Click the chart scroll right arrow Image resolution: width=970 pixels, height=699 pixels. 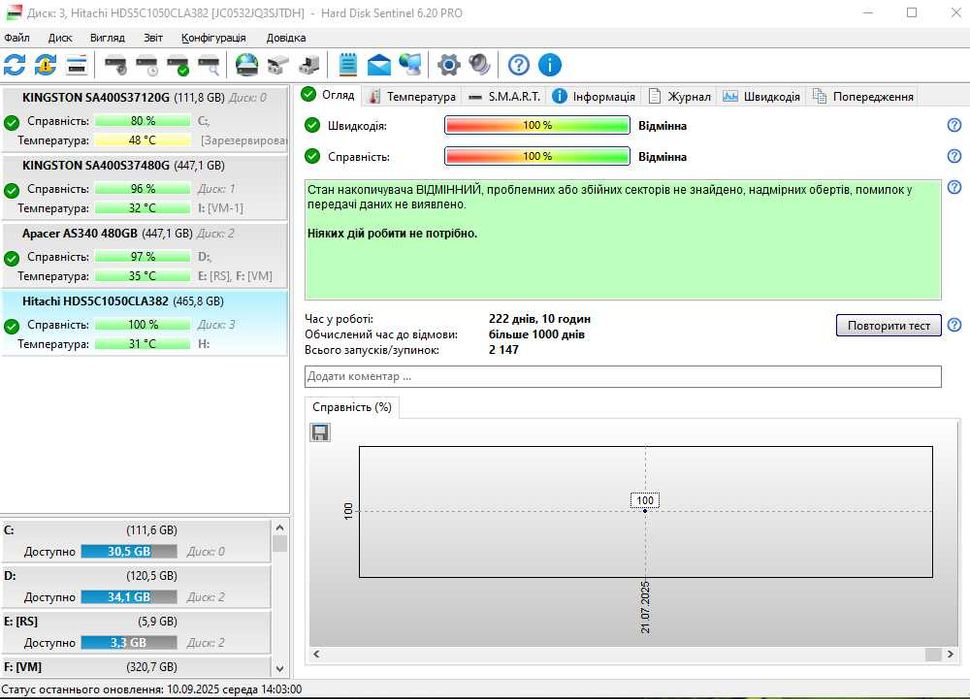950,654
